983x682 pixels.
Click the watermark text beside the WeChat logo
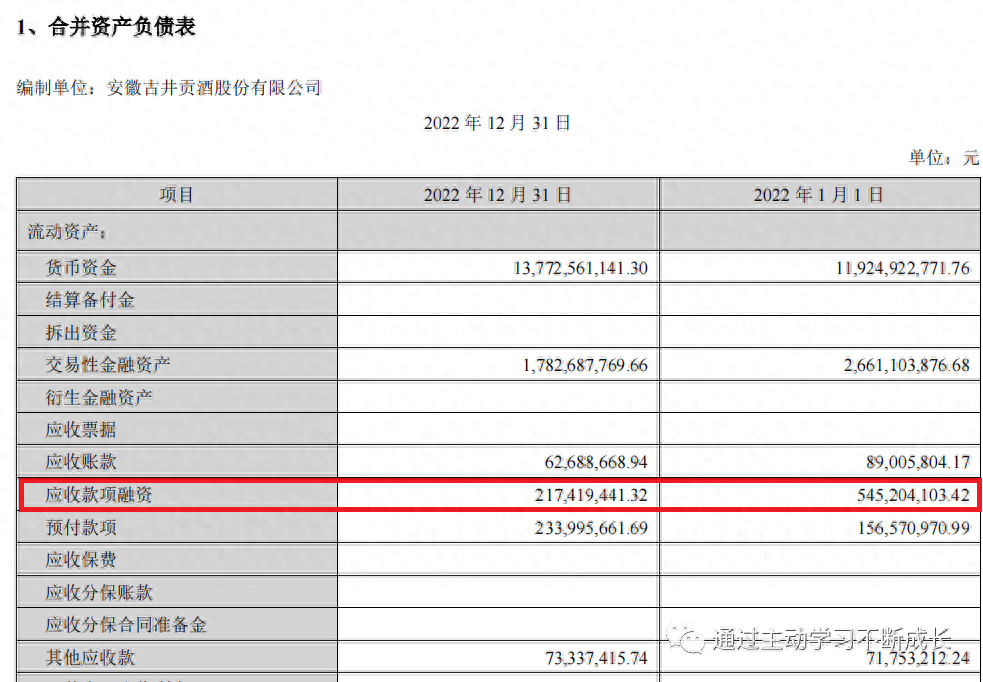point(832,640)
